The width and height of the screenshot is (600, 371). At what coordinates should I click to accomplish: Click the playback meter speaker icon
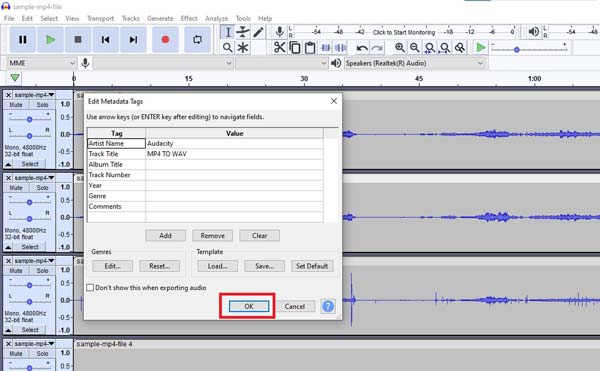[x=533, y=31]
